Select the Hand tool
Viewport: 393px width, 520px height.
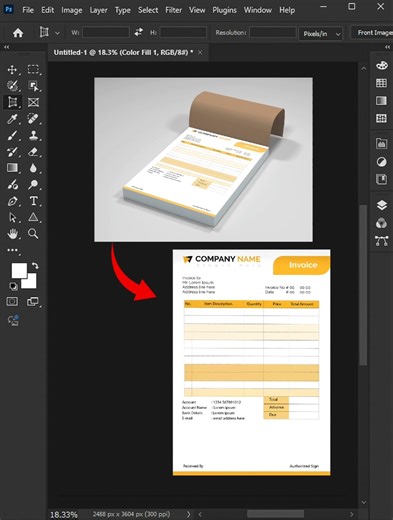click(12, 234)
